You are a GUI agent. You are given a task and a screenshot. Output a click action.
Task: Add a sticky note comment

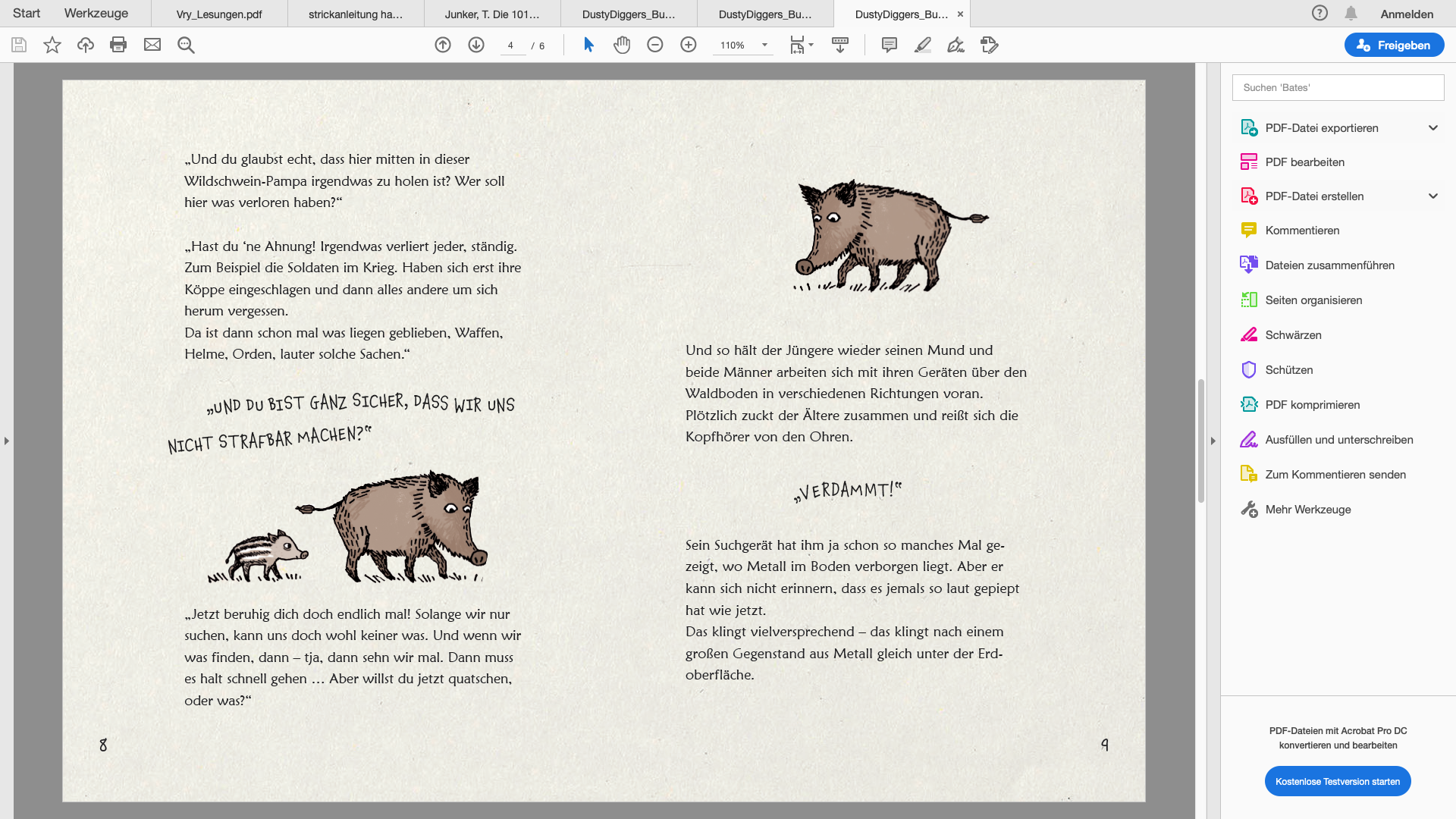pos(890,45)
